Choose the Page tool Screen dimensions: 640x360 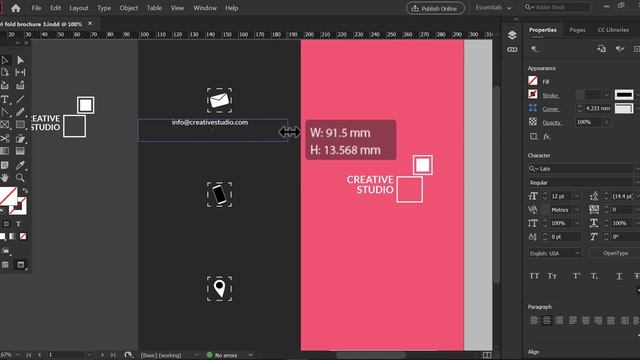click(5, 73)
